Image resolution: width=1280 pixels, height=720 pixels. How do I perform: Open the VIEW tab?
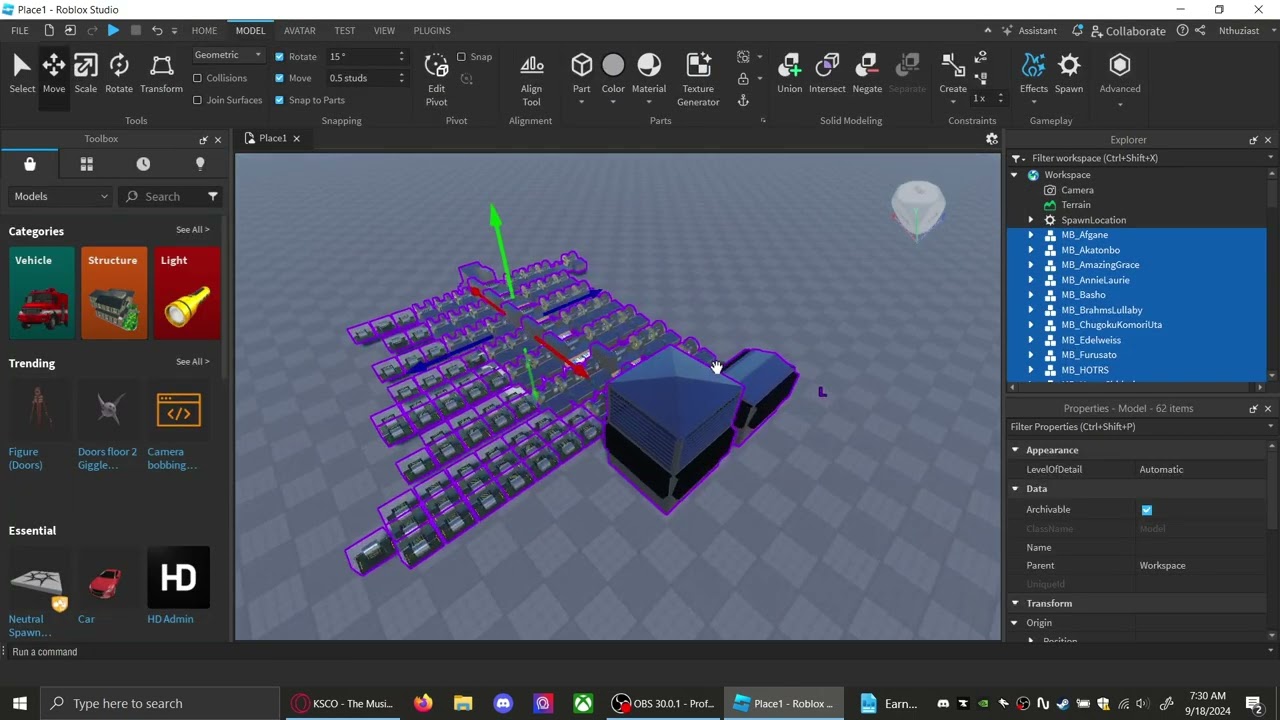pos(384,31)
